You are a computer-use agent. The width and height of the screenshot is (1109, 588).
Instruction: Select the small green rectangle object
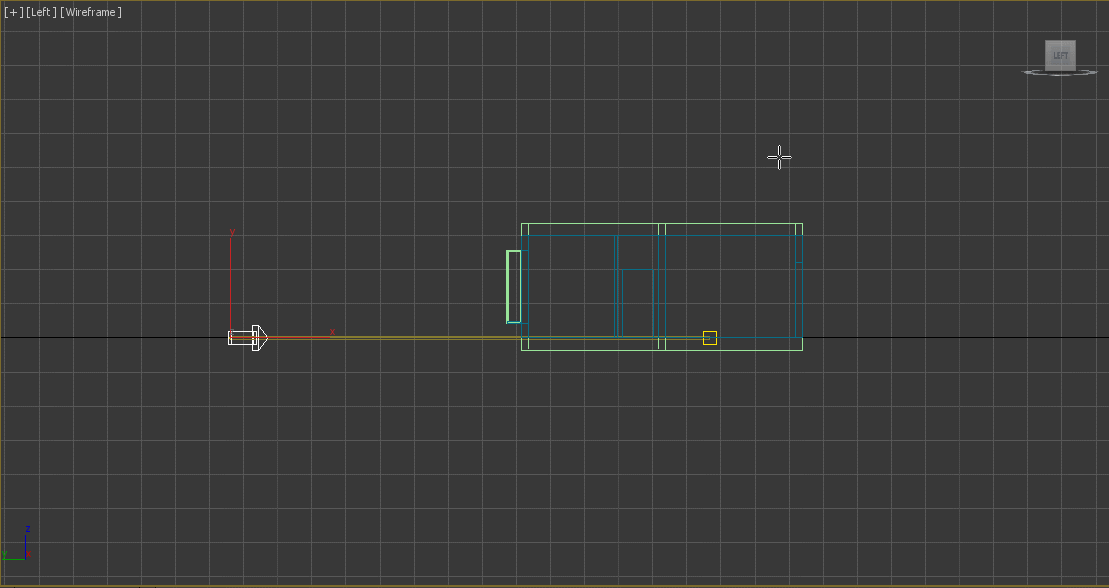513,285
